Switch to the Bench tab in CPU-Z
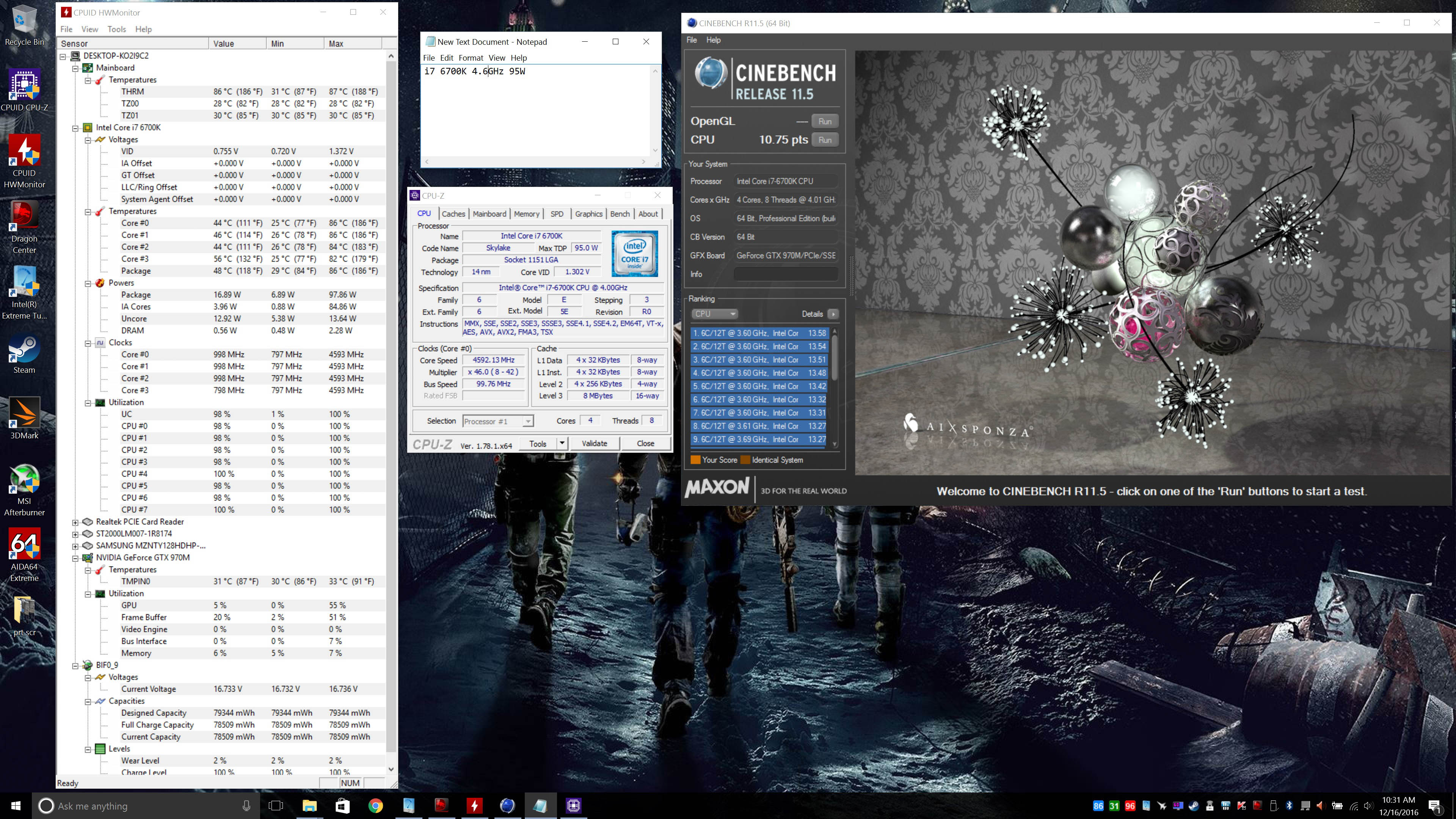 pos(620,213)
